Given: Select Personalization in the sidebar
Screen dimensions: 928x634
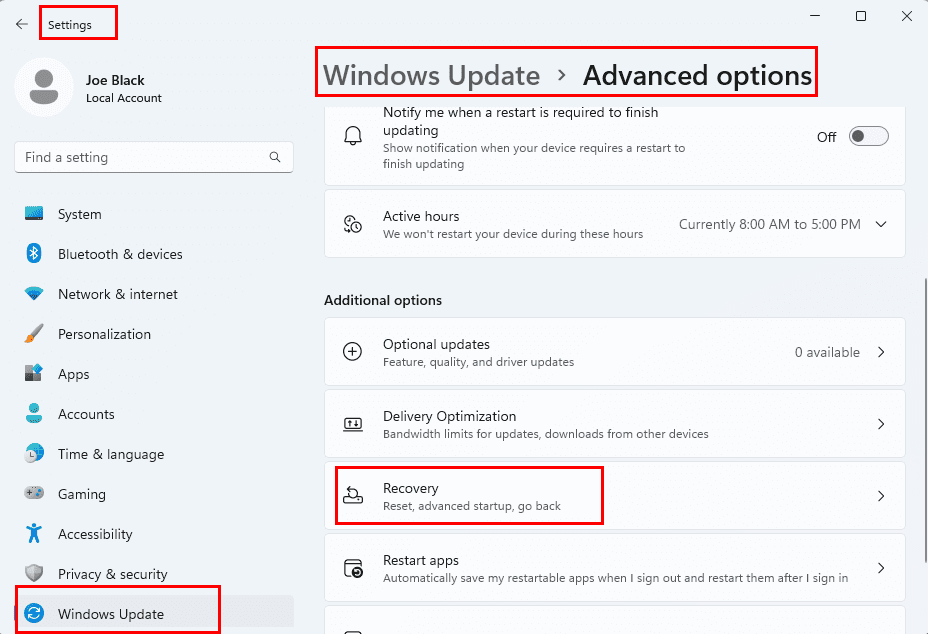Looking at the screenshot, I should 154,333.
